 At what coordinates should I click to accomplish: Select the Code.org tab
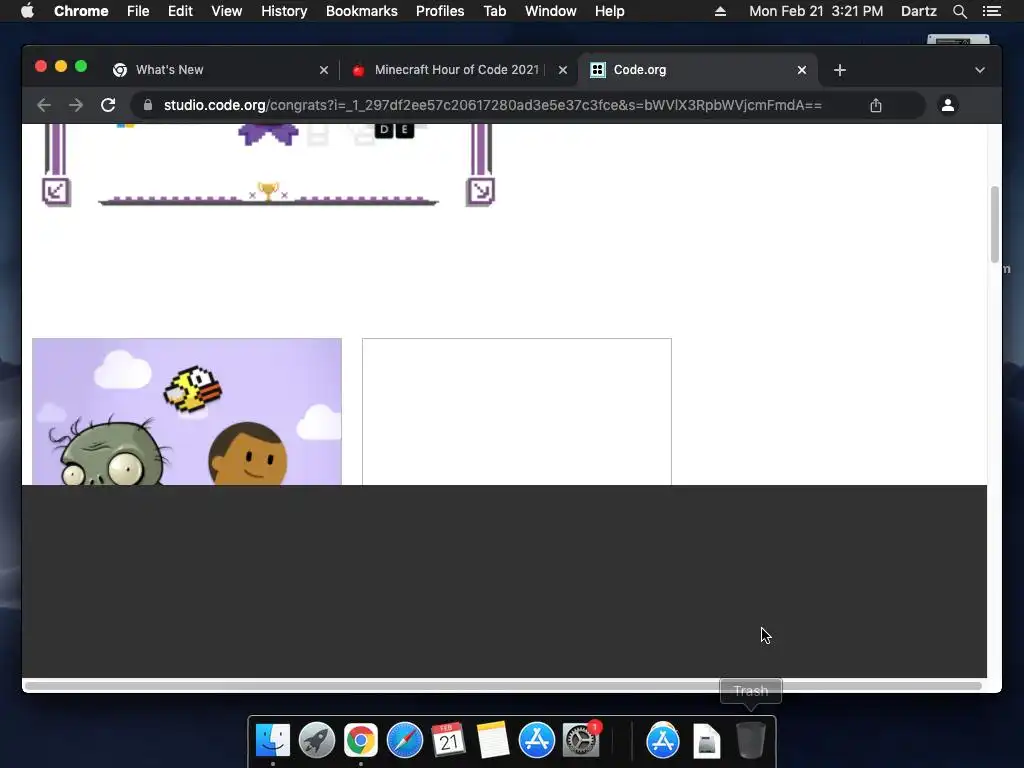pos(697,70)
